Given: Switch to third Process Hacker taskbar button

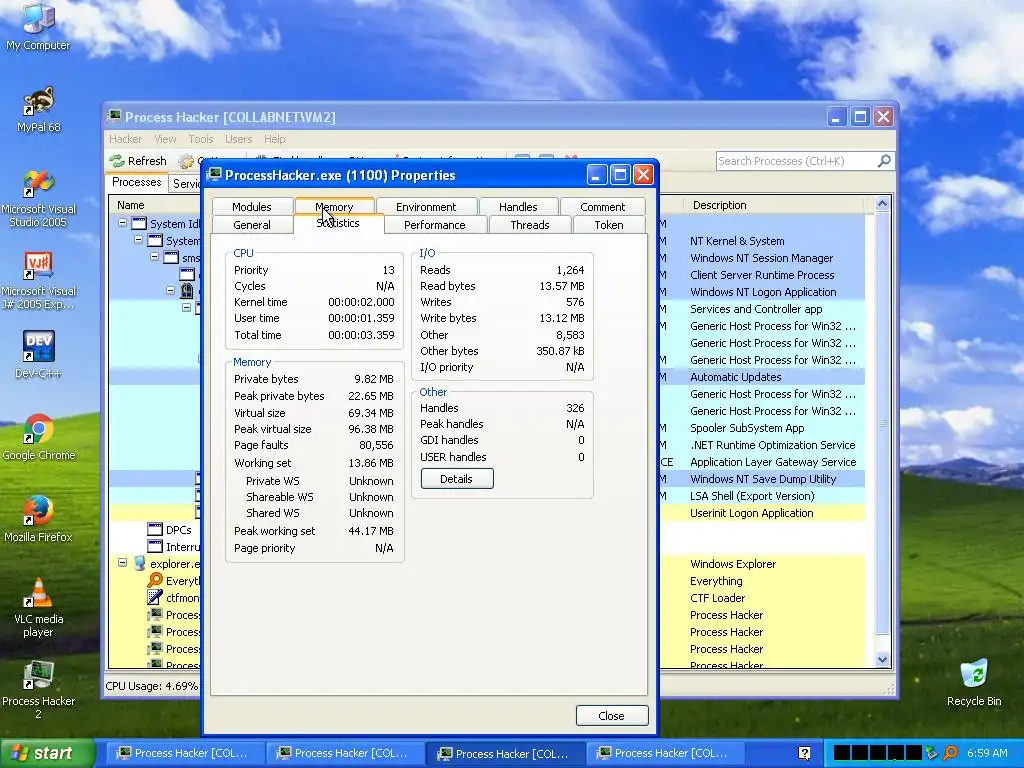Looking at the screenshot, I should pos(503,754).
